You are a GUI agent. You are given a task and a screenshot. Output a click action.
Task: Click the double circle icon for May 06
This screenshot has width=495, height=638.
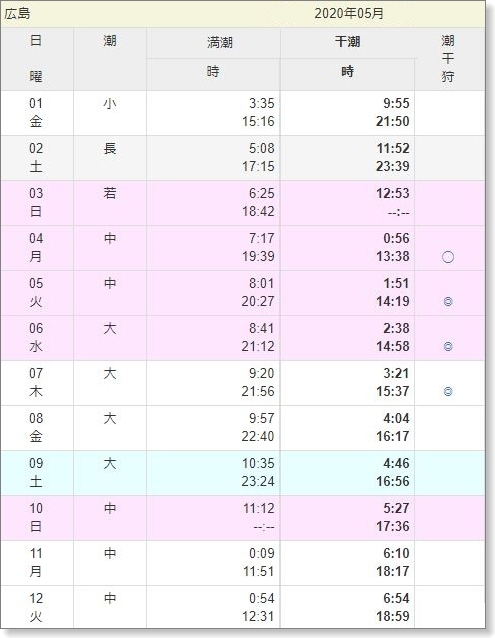tap(447, 347)
